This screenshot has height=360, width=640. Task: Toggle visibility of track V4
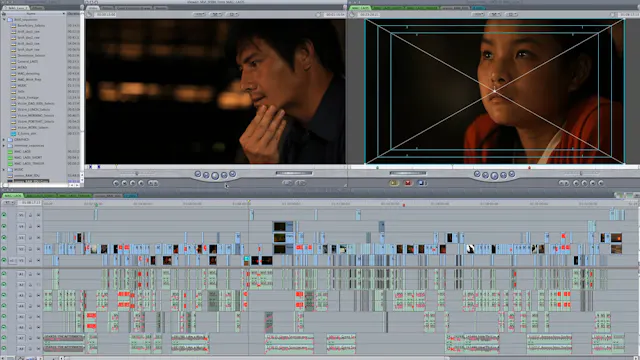pos(4,226)
